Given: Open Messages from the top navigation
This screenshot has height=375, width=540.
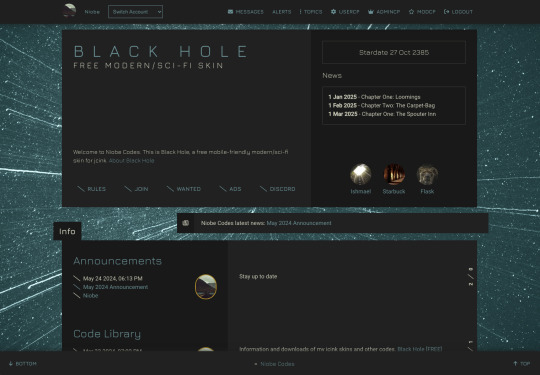Looking at the screenshot, I should click(249, 12).
